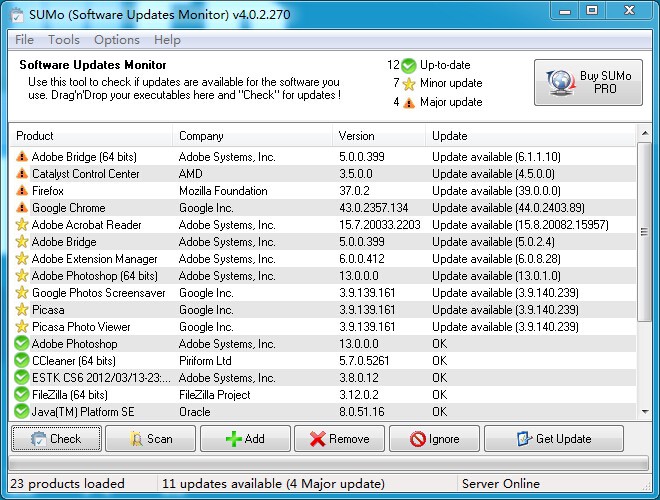Click version 3.12.0.2 of FileZilla
The height and width of the screenshot is (500, 660).
pyautogui.click(x=359, y=394)
